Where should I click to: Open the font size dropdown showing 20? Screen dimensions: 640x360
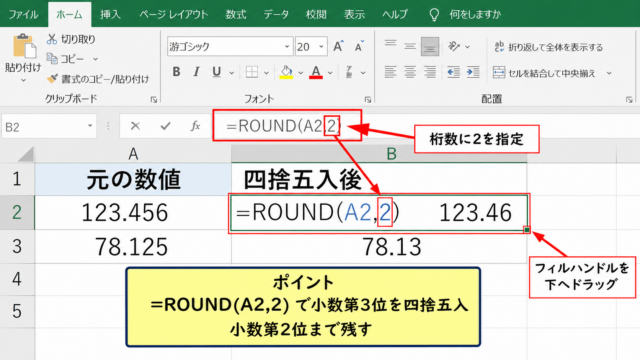pyautogui.click(x=321, y=47)
